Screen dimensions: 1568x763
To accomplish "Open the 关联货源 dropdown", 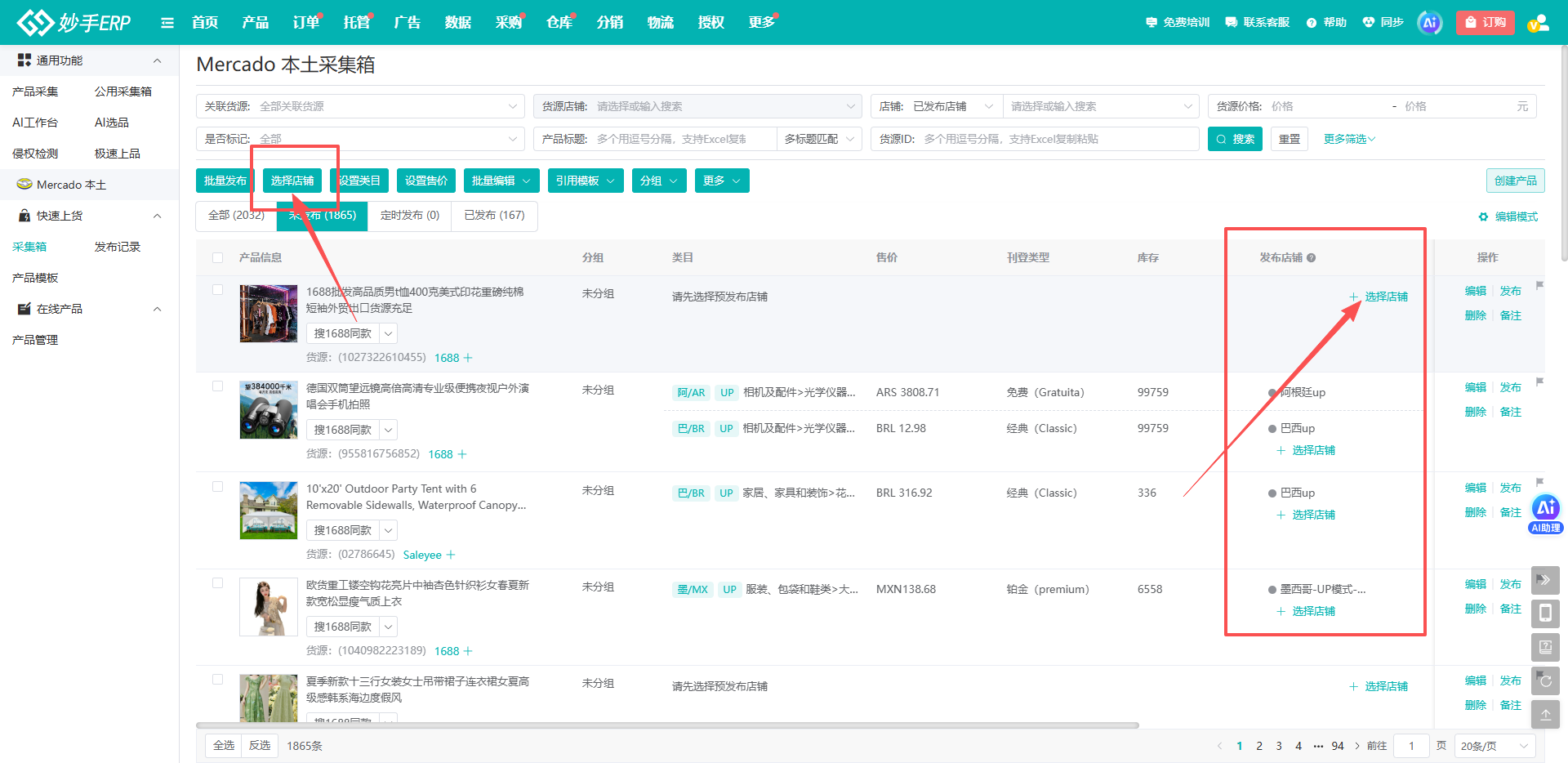I will (x=360, y=106).
